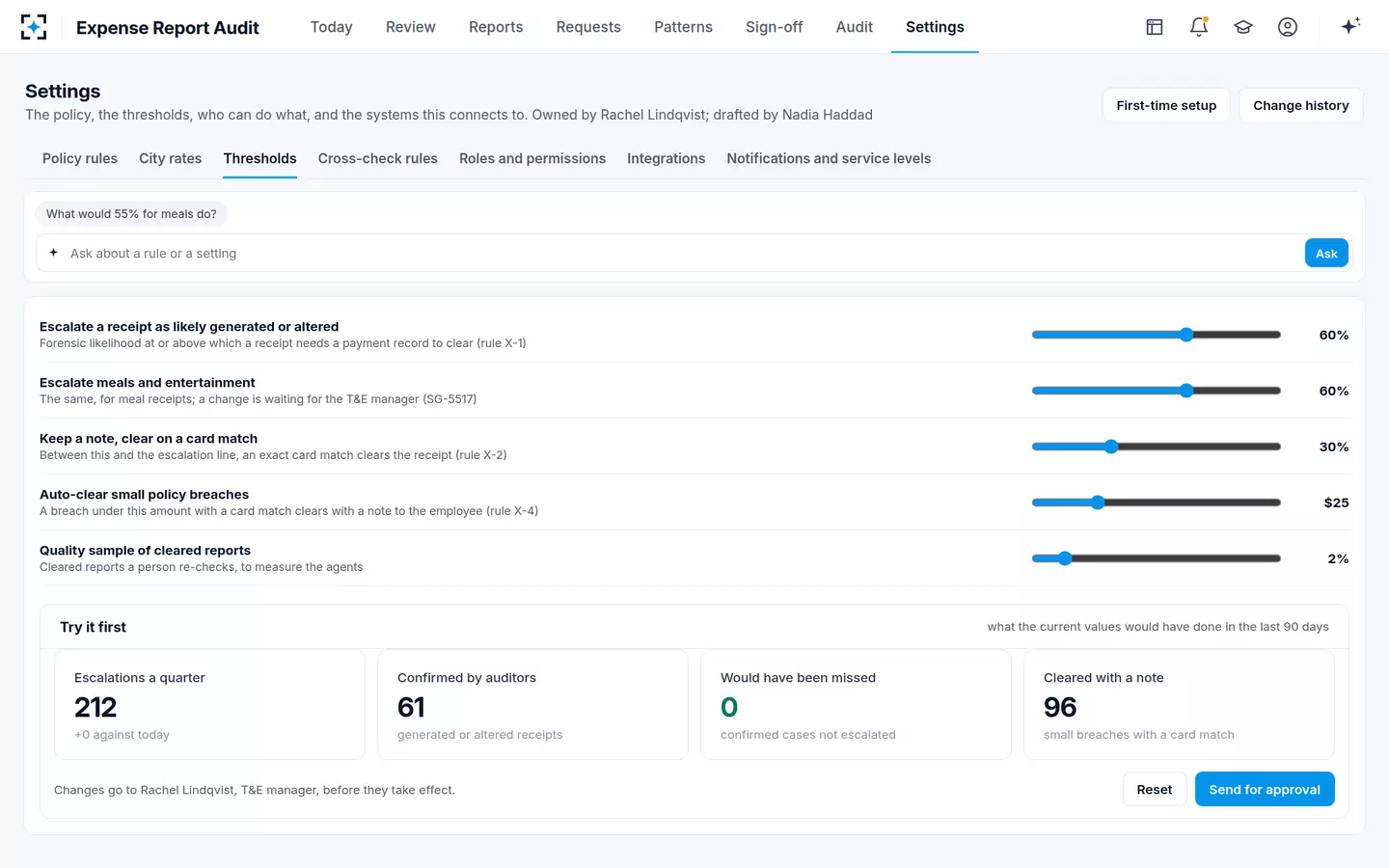Open the sparkle assistant icon in header
The image size is (1389, 868).
(x=1350, y=26)
